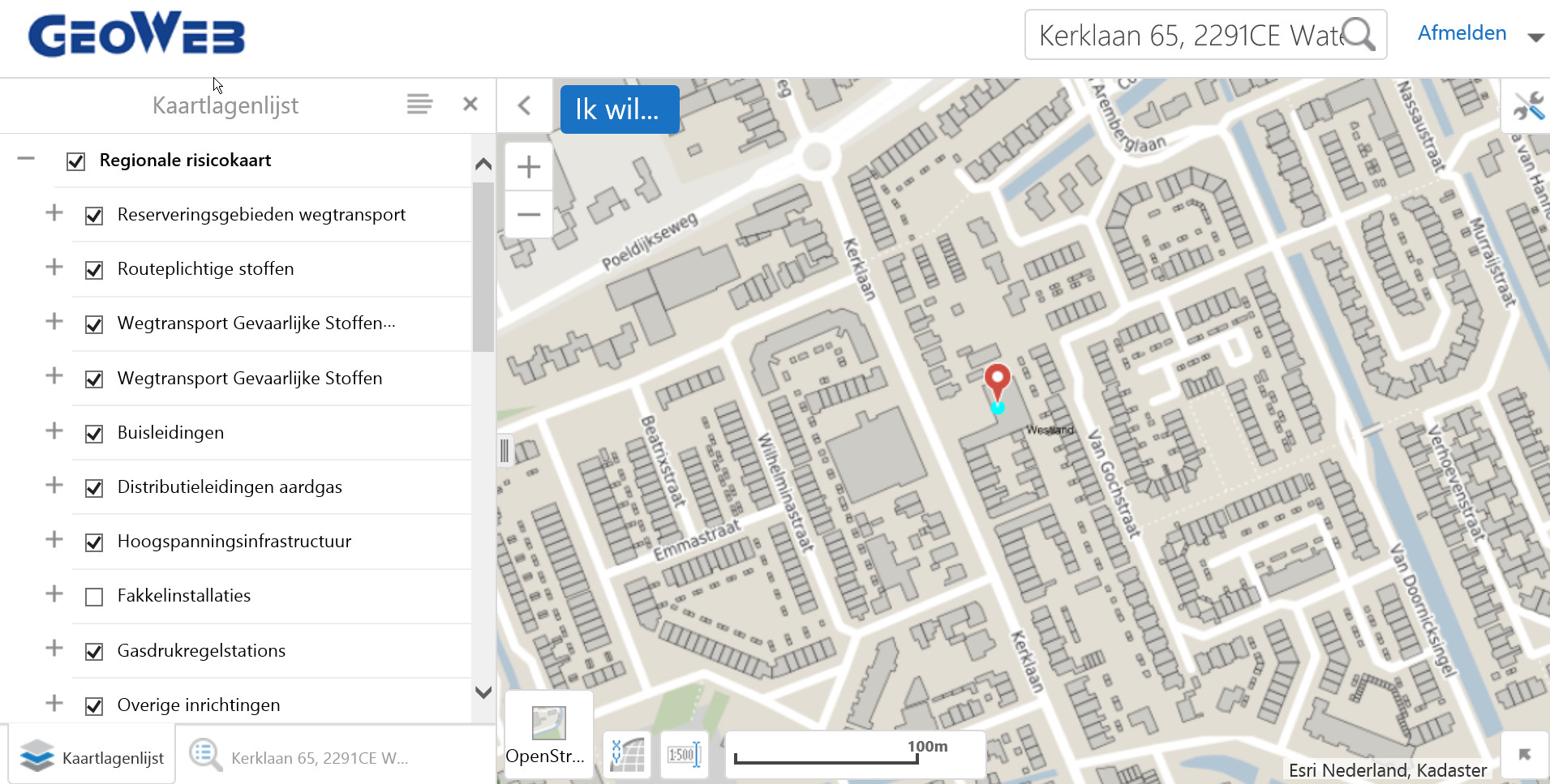Uncheck Gasdrukregelstations layer
The width and height of the screenshot is (1550, 784).
tap(94, 651)
